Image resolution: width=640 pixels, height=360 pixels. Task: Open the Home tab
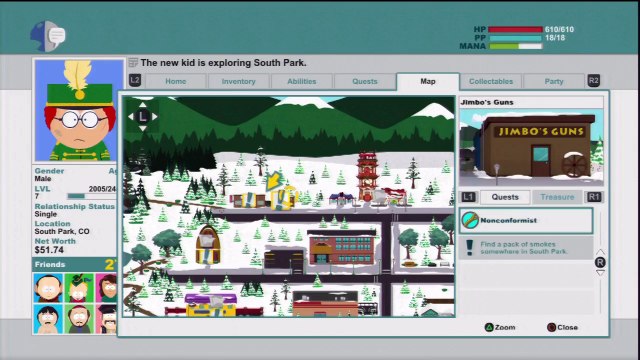pyautogui.click(x=176, y=81)
